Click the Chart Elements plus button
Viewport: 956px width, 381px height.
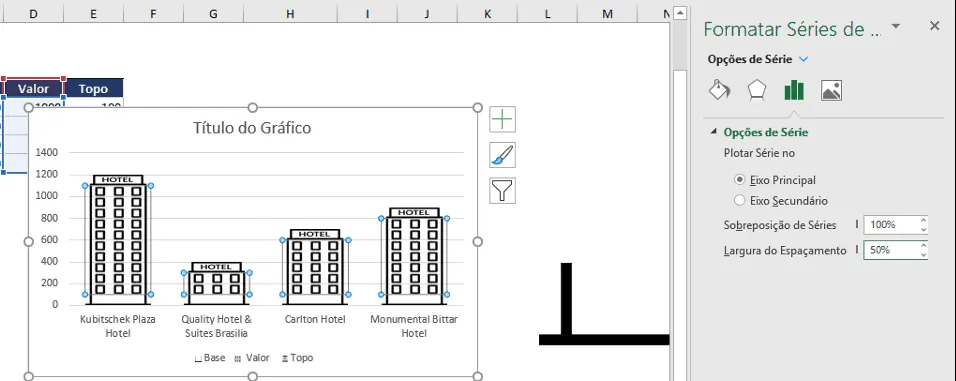[502, 119]
